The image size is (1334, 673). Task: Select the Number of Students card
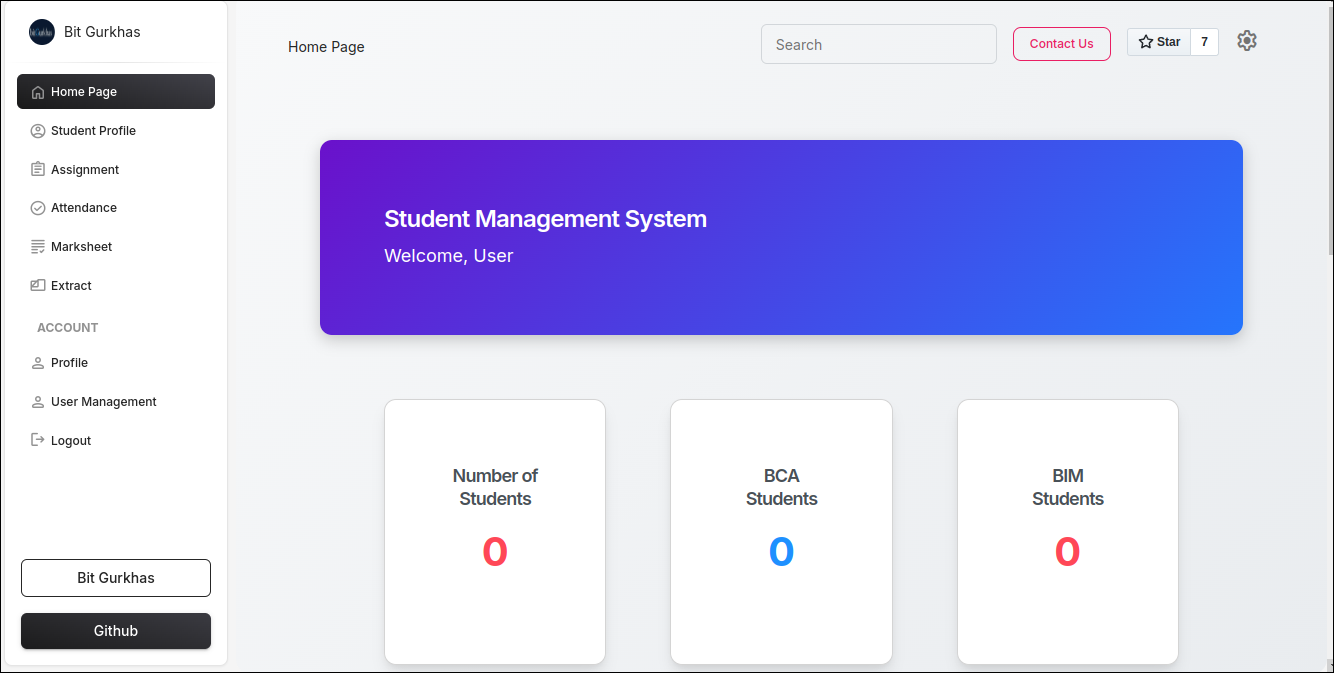click(x=495, y=531)
